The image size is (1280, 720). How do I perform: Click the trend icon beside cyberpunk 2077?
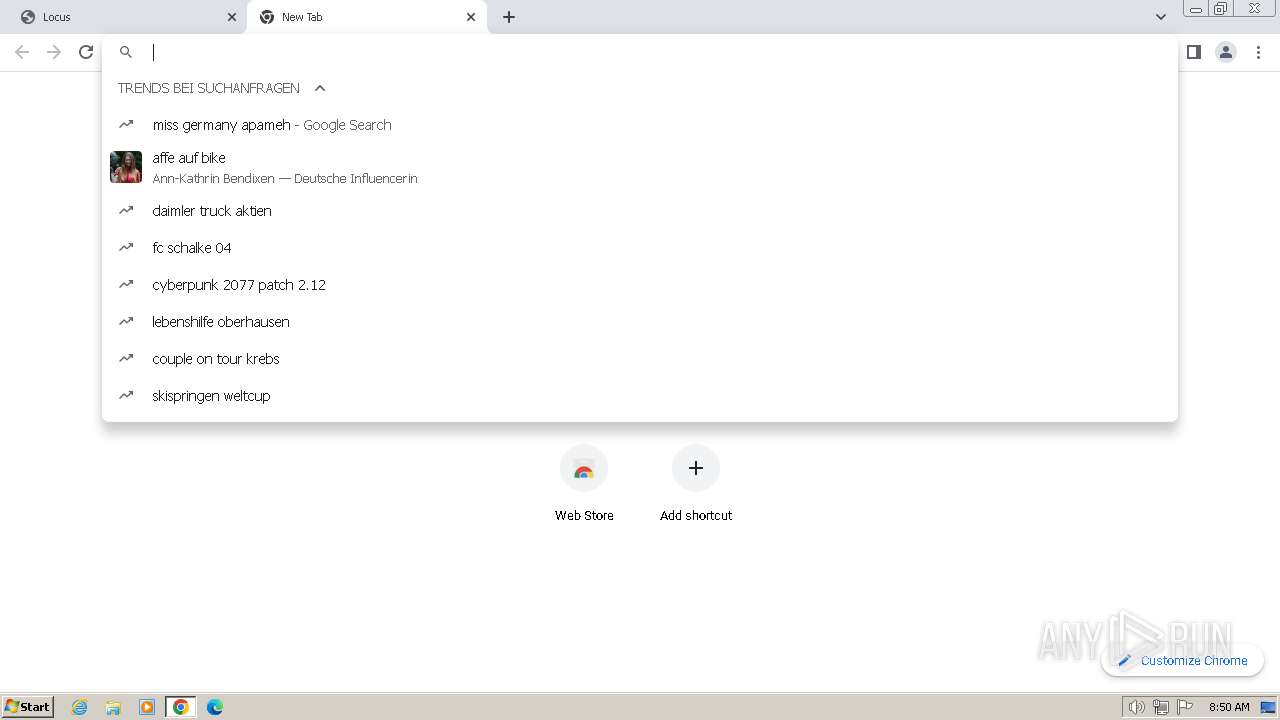point(126,285)
